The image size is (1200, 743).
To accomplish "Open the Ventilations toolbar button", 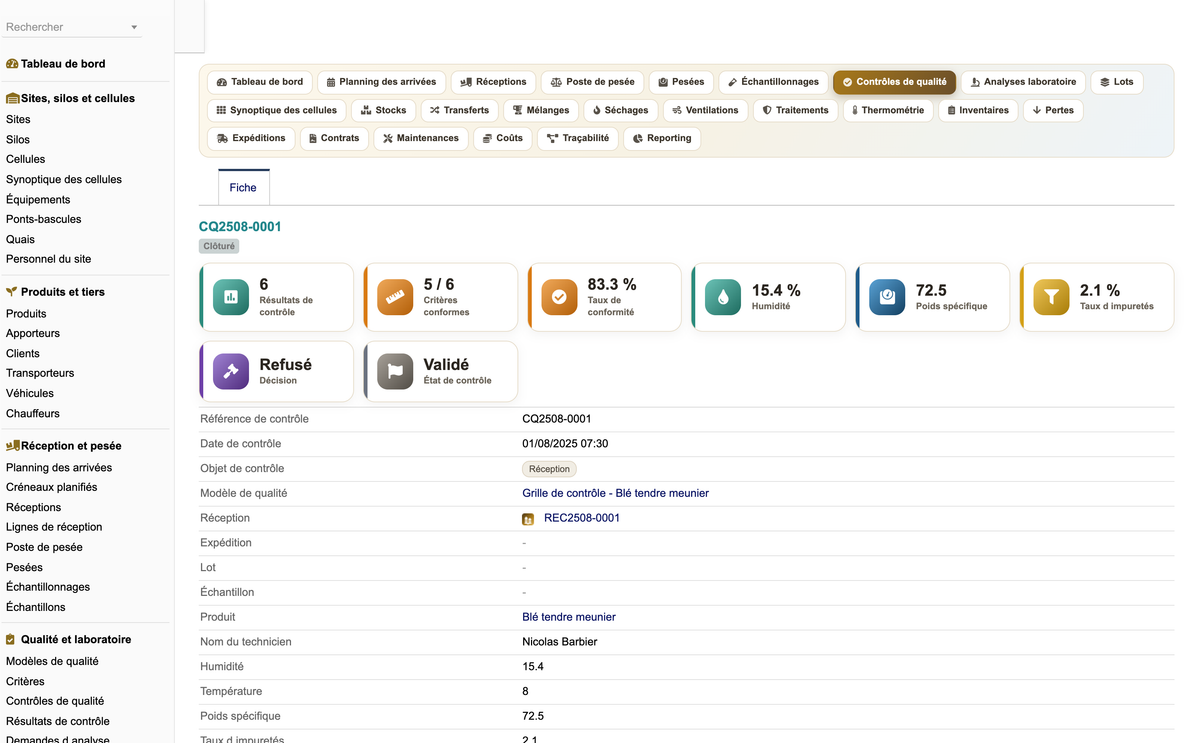I will click(705, 110).
